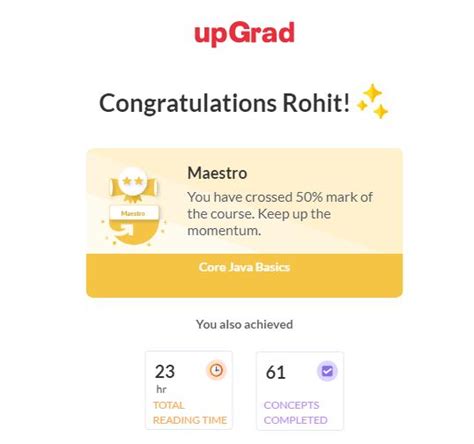Click the 23 hr reading value
The height and width of the screenshot is (444, 474).
pyautogui.click(x=165, y=378)
